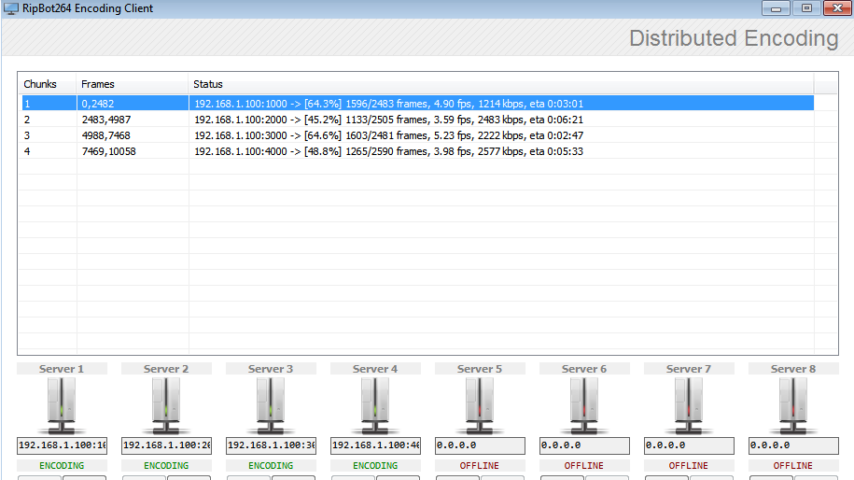This screenshot has height=480, width=854.
Task: Focus the Server 1 address field
Action: click(62, 446)
